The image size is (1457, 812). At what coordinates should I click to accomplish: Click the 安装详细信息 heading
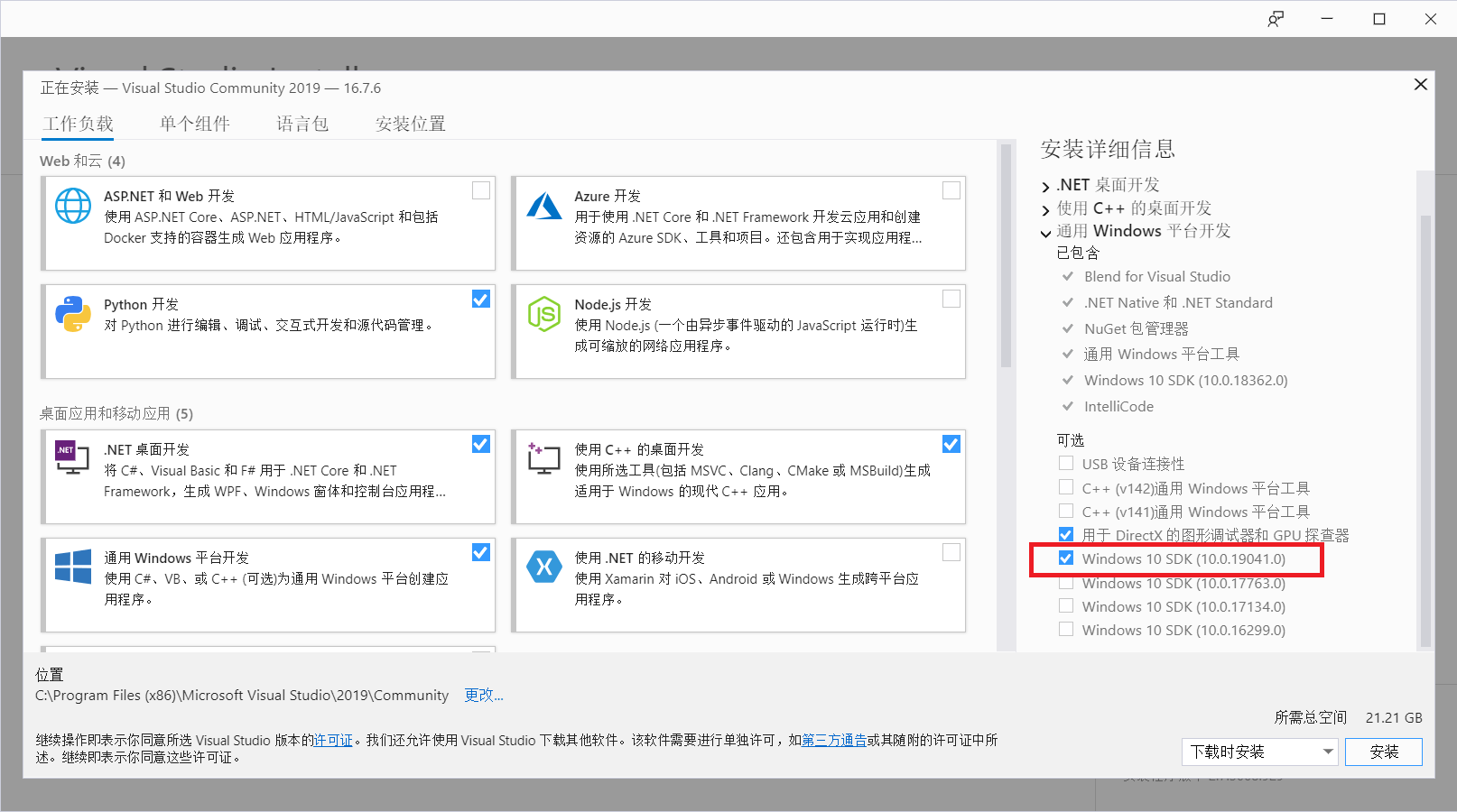pos(1108,149)
